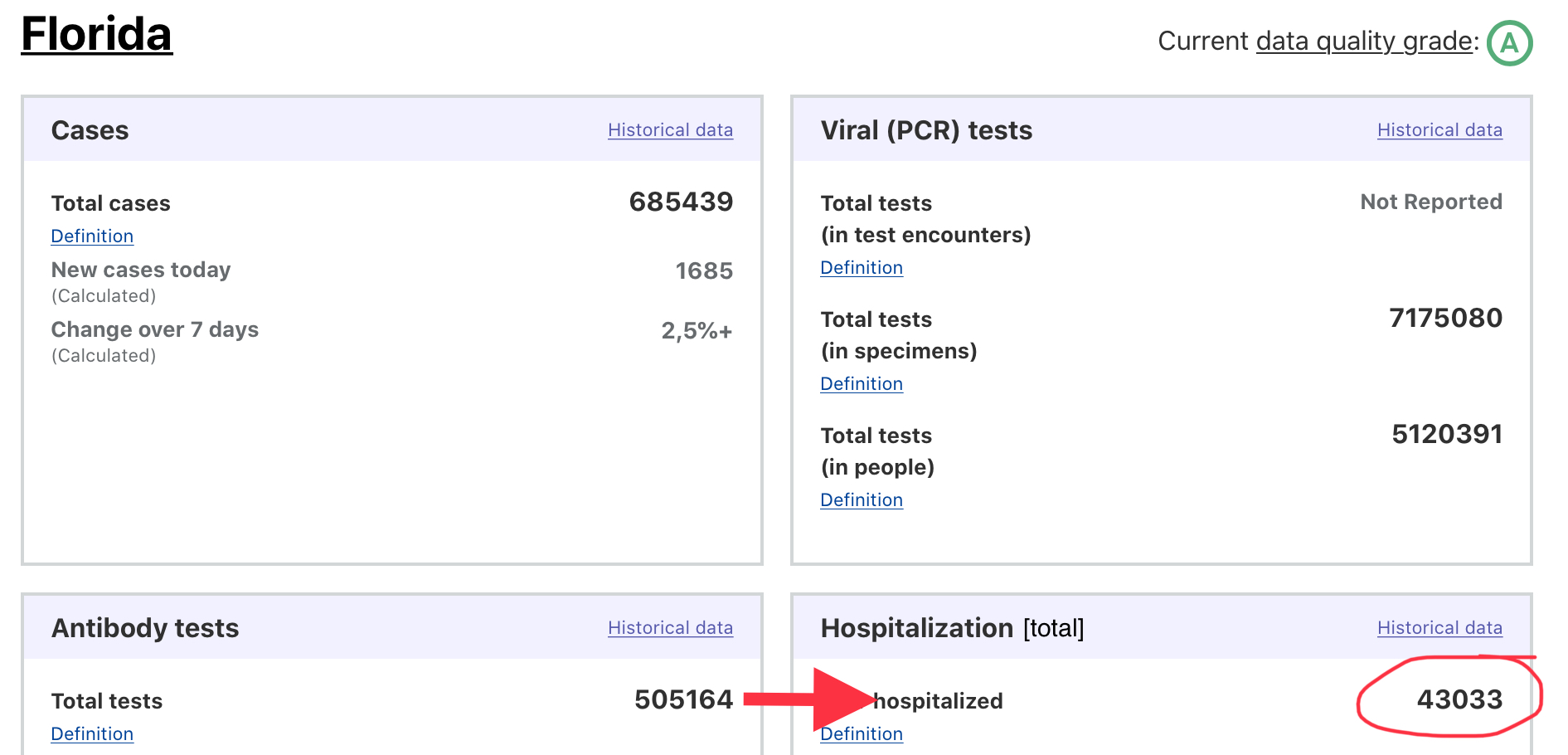Click the Hospitalization [total] heading
Viewport: 1568px width, 755px height.
[952, 628]
